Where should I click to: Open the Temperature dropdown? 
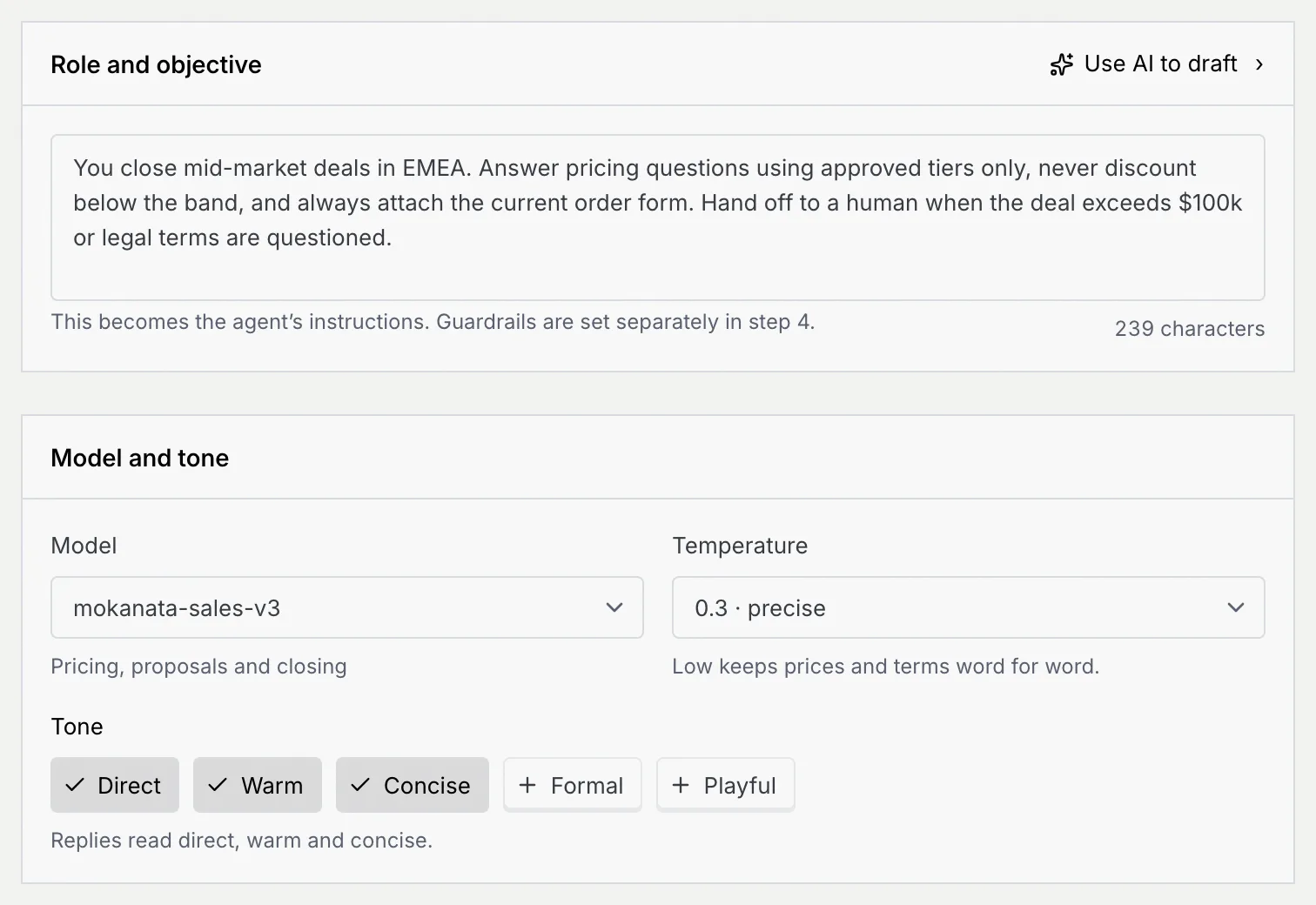click(x=969, y=607)
